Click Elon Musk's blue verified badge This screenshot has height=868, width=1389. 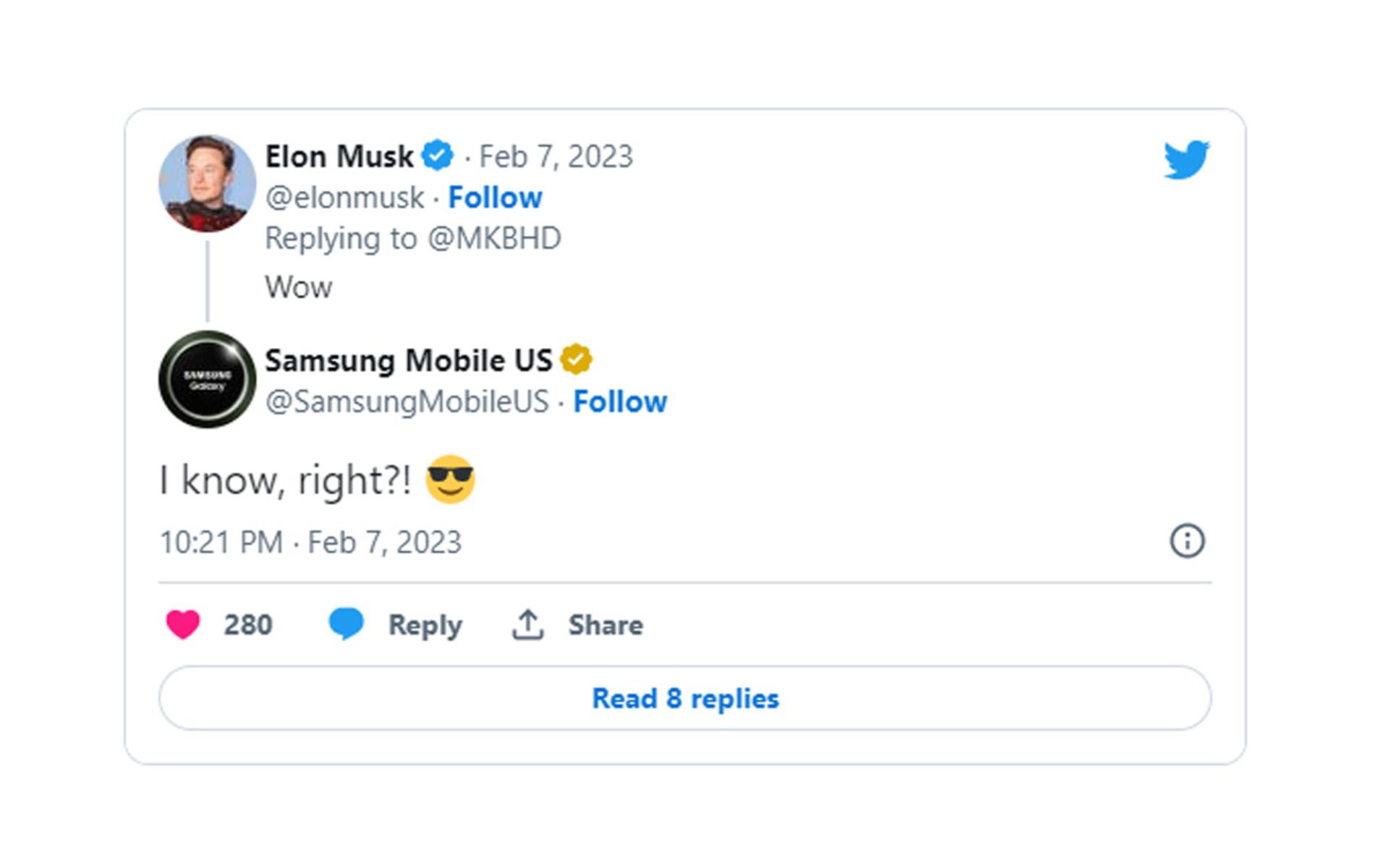[438, 156]
